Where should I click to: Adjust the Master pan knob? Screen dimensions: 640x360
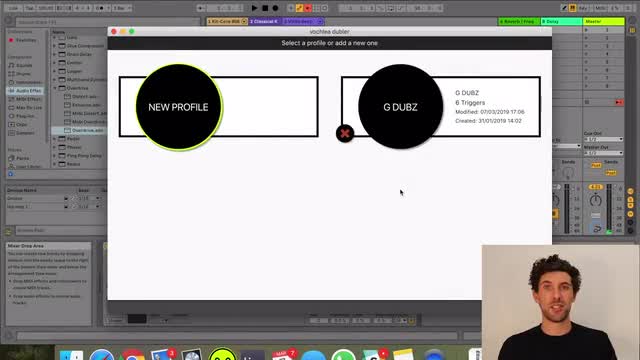tap(596, 200)
